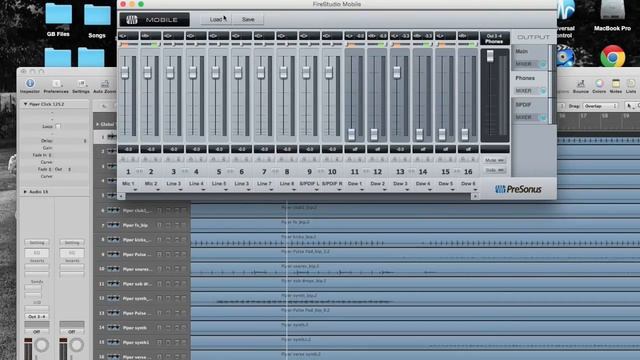
Task: Click the PreSonus Mobile logo badge
Action: tap(154, 20)
